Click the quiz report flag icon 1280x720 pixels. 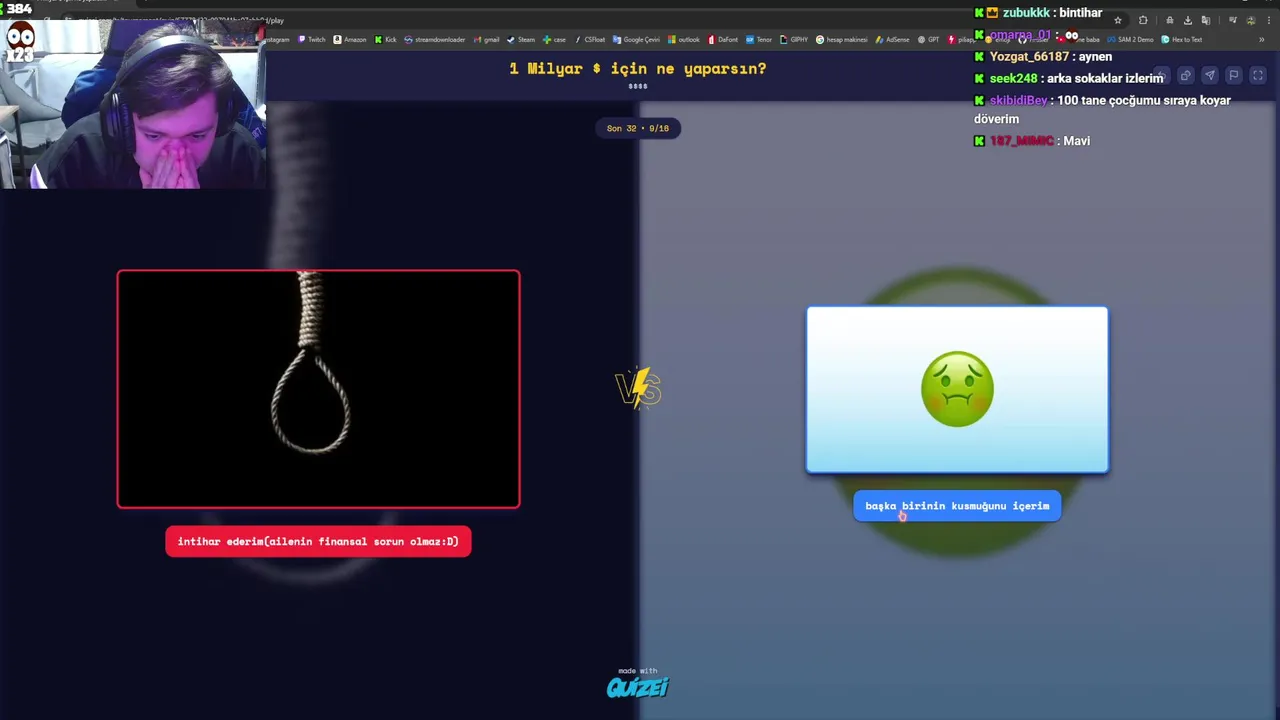tap(1233, 75)
